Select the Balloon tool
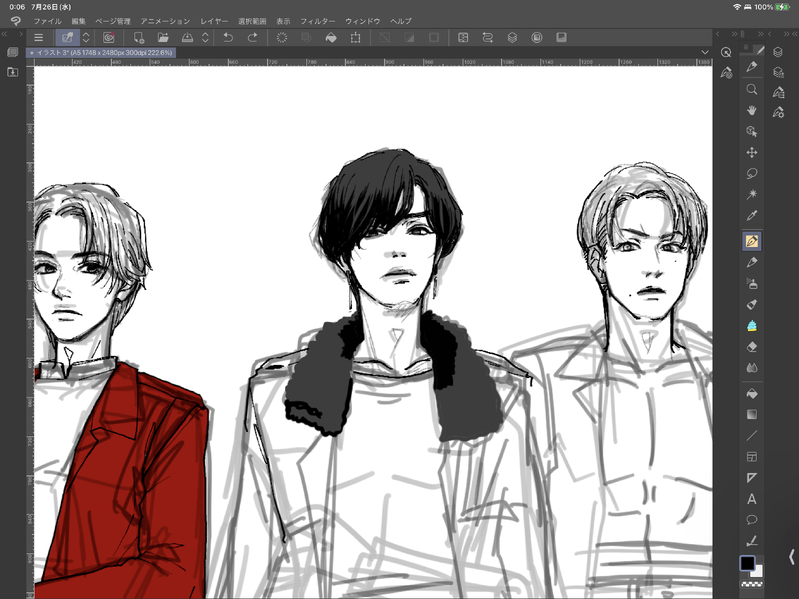Viewport: 799px width, 599px height. coord(752,520)
